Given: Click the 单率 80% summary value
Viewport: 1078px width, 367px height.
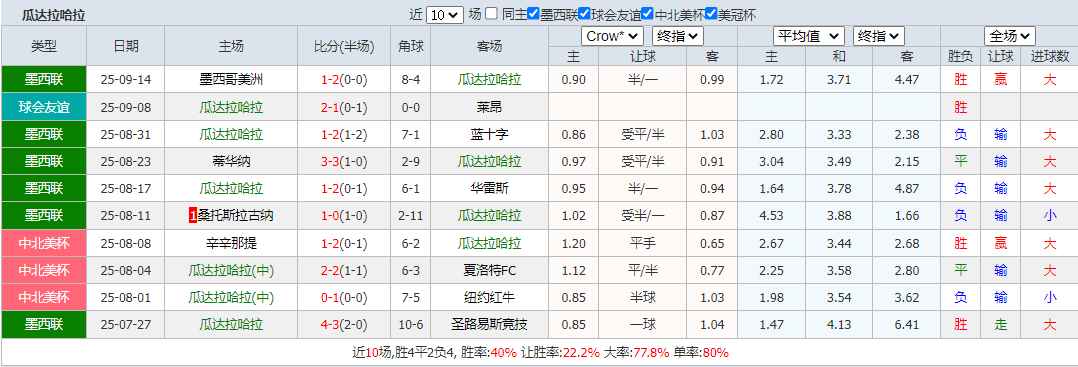Looking at the screenshot, I should [715, 353].
